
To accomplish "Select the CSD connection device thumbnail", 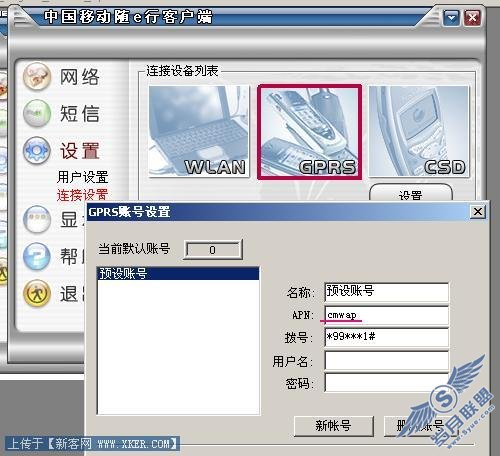I will pos(419,131).
